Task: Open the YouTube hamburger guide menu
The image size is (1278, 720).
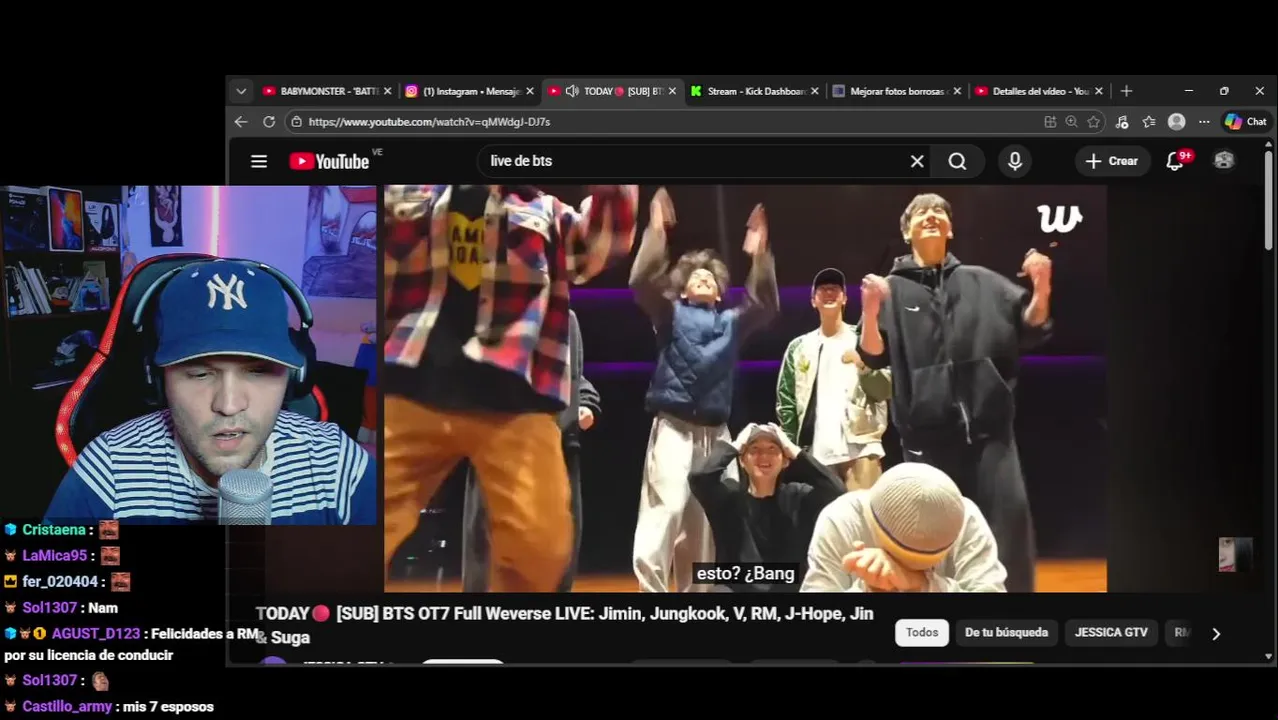Action: click(259, 161)
